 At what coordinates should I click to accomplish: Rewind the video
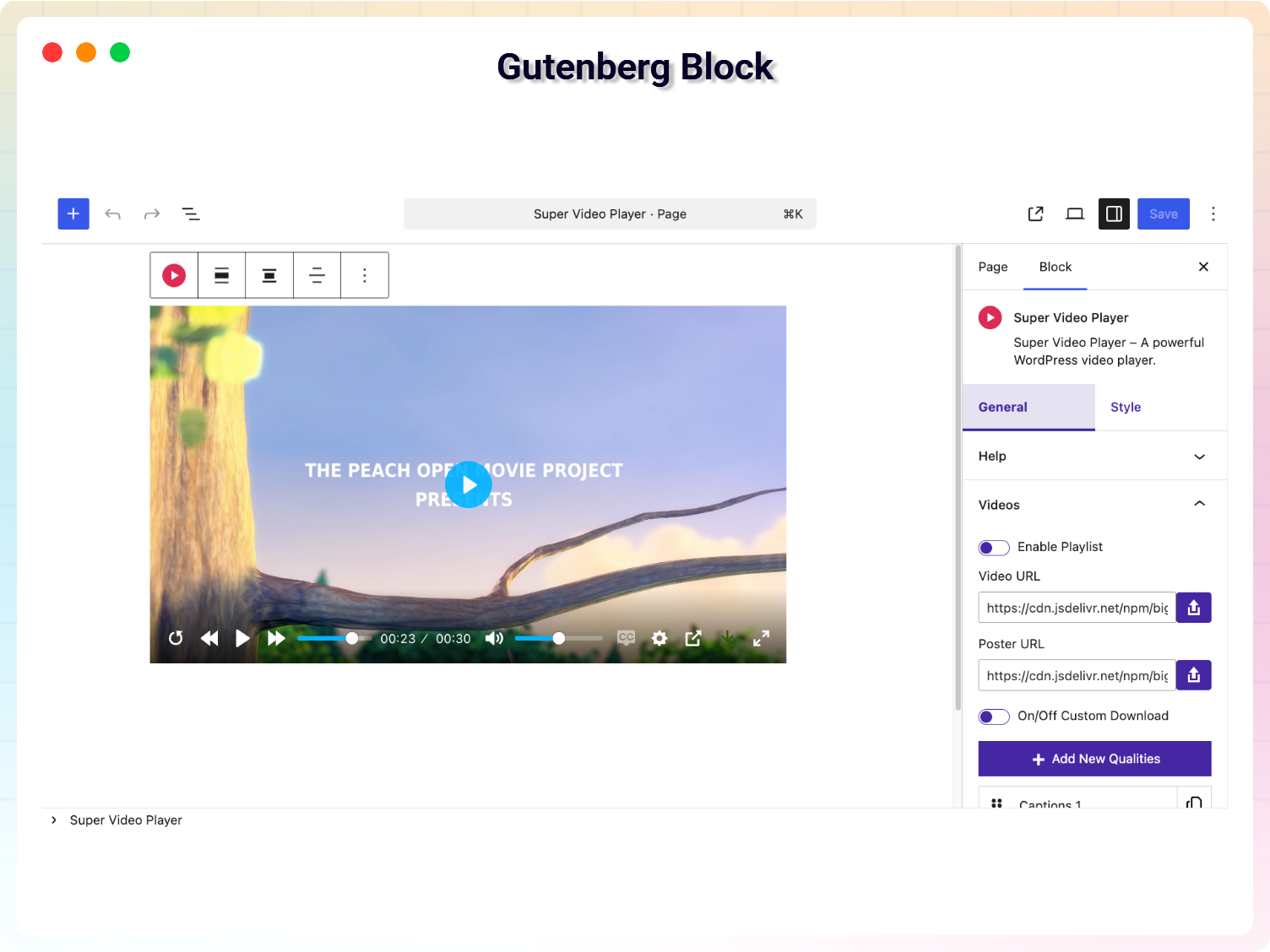coord(209,638)
